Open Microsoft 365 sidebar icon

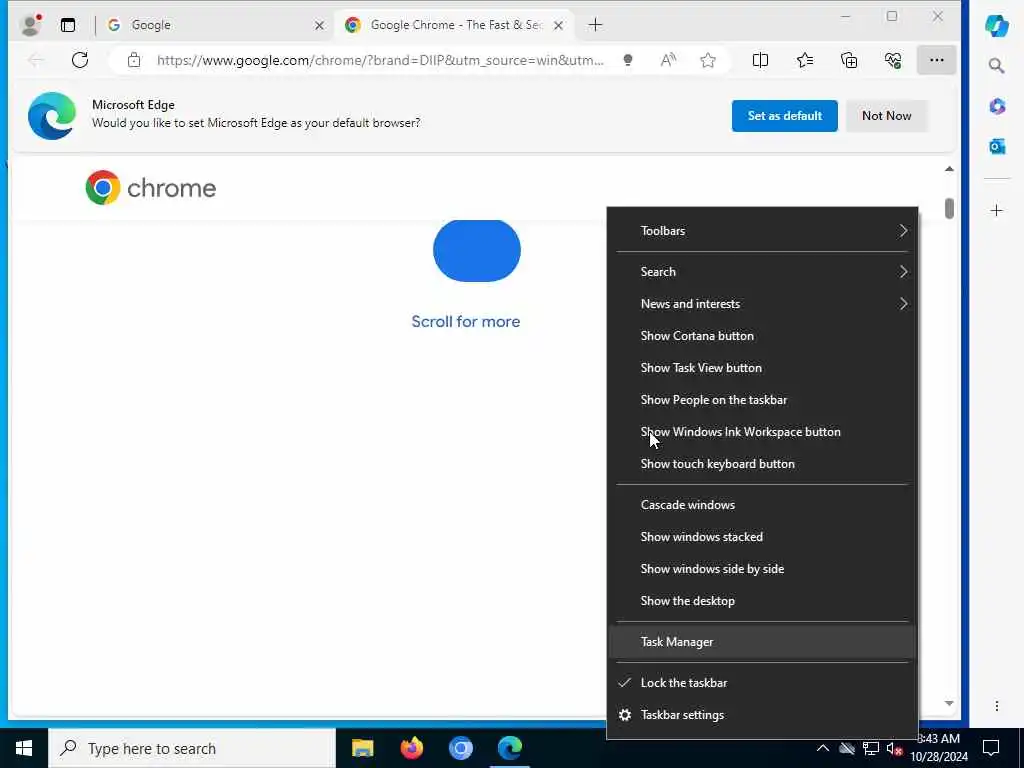click(x=997, y=106)
